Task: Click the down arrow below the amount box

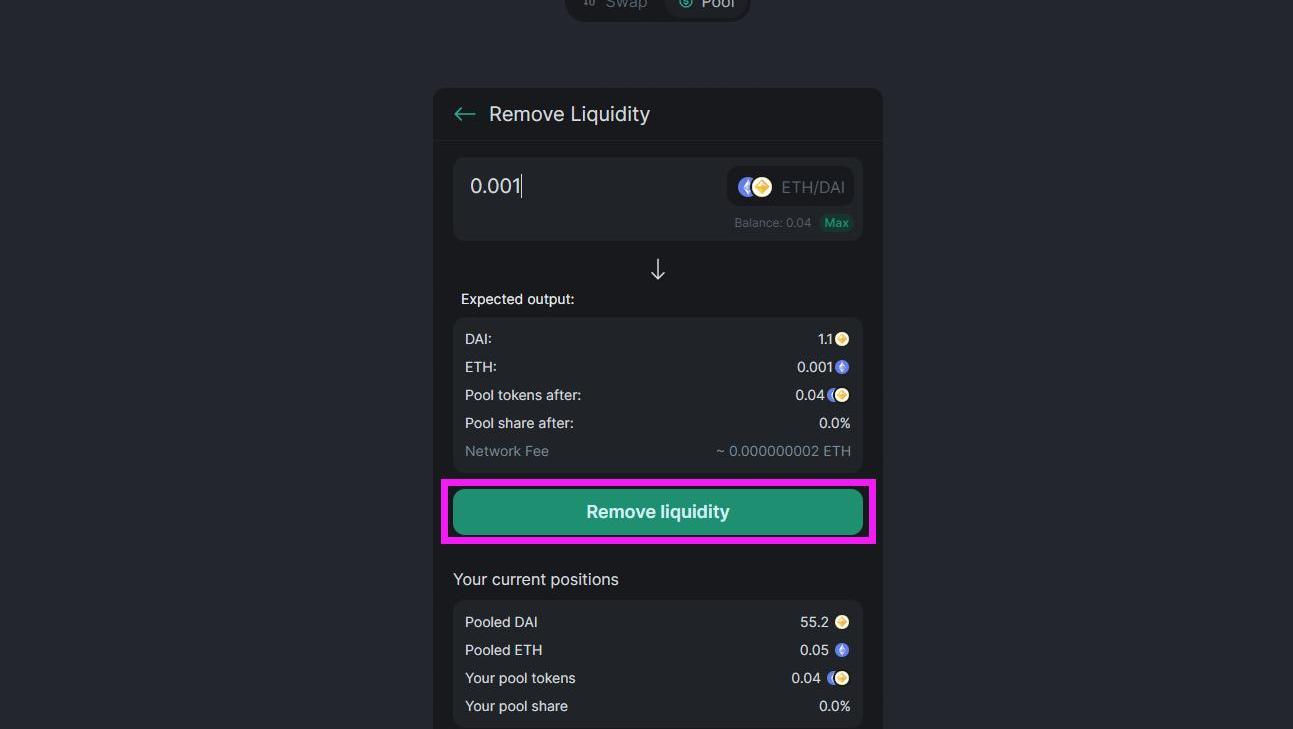Action: click(x=658, y=269)
